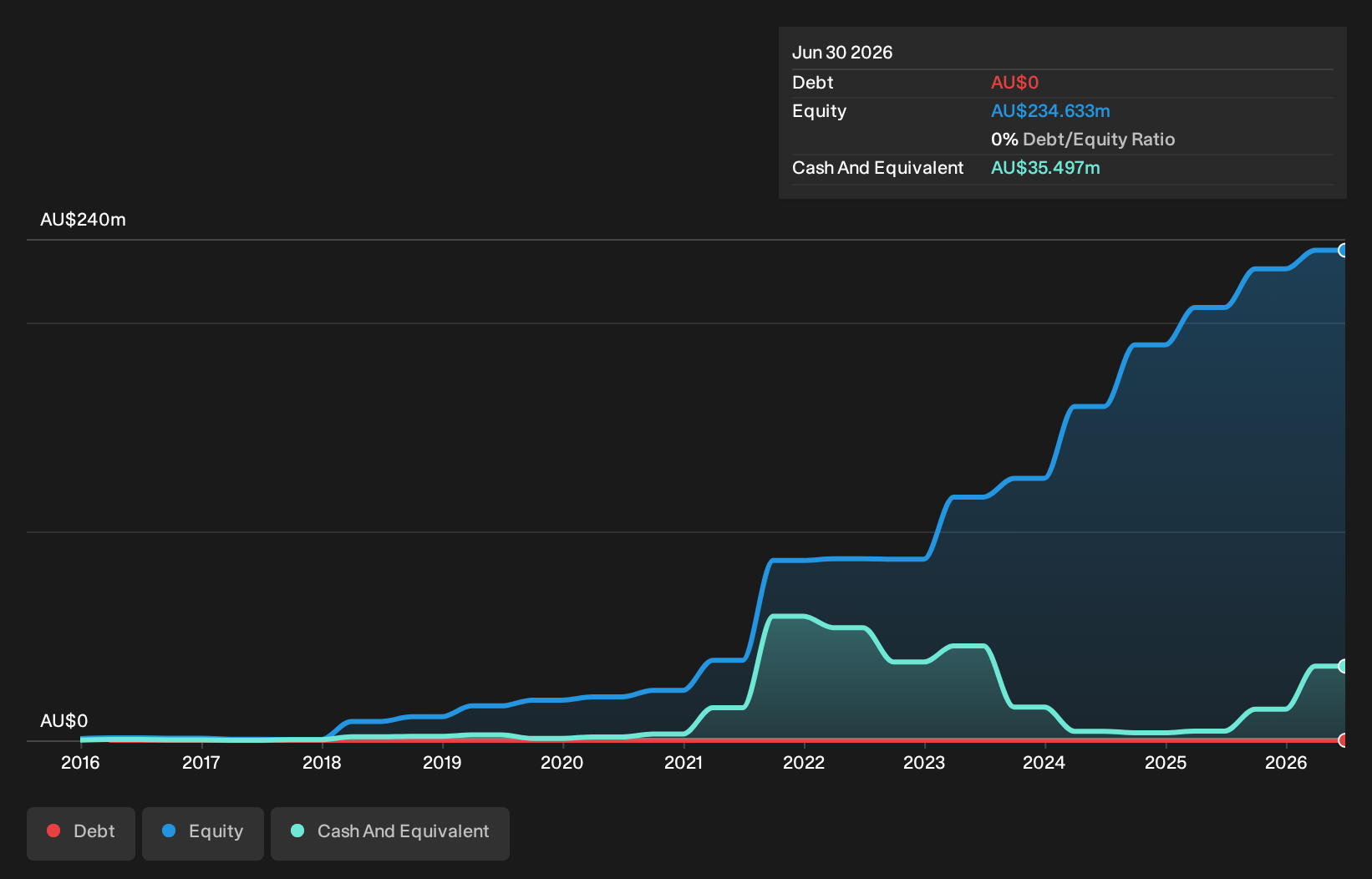This screenshot has height=879, width=1372.
Task: Click the teal Cash And Equivalent legend dot
Action: (297, 831)
